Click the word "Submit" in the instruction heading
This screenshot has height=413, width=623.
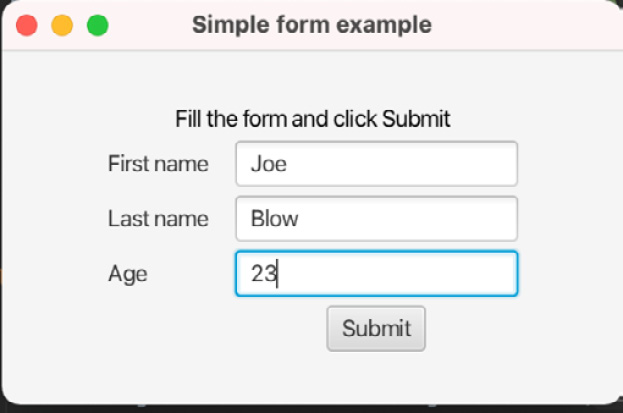click(416, 118)
